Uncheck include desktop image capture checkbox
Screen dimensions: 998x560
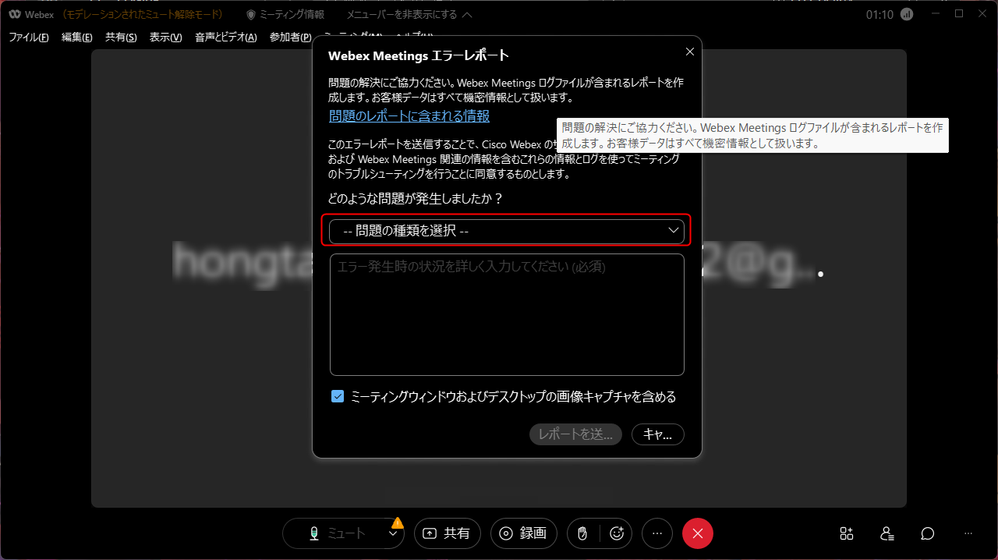337,396
